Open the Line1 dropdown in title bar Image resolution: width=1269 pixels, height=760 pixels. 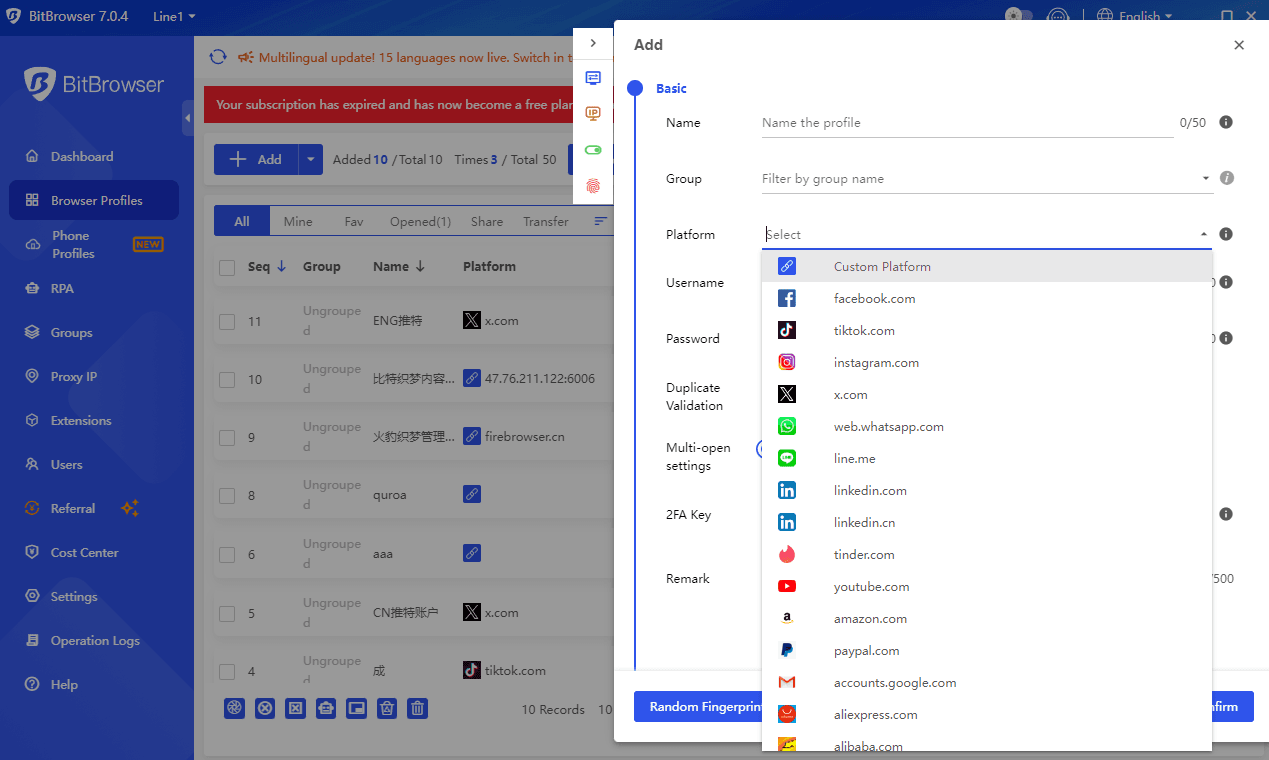174,17
